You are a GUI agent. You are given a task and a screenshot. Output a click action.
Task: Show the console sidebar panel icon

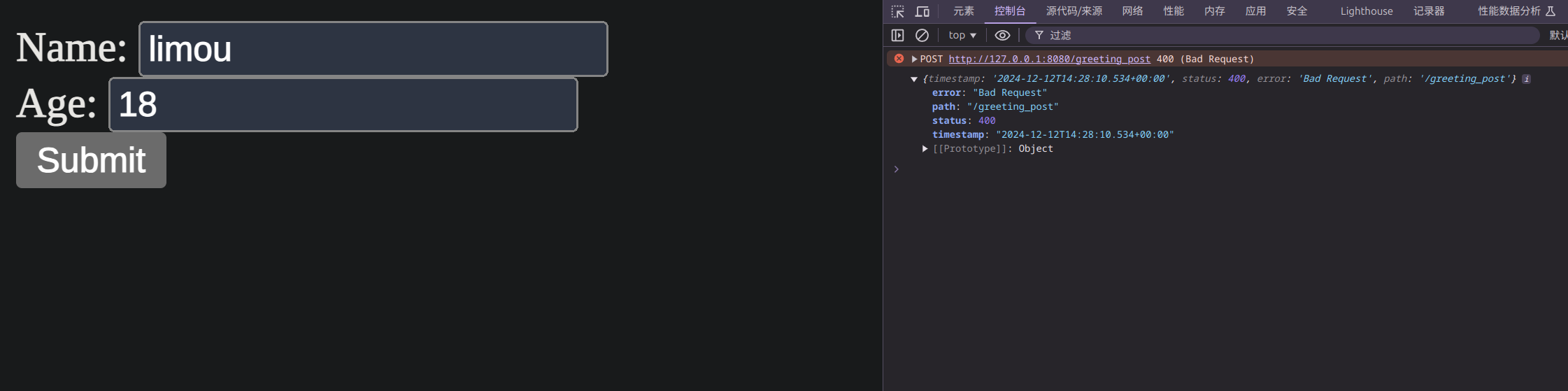pos(898,35)
